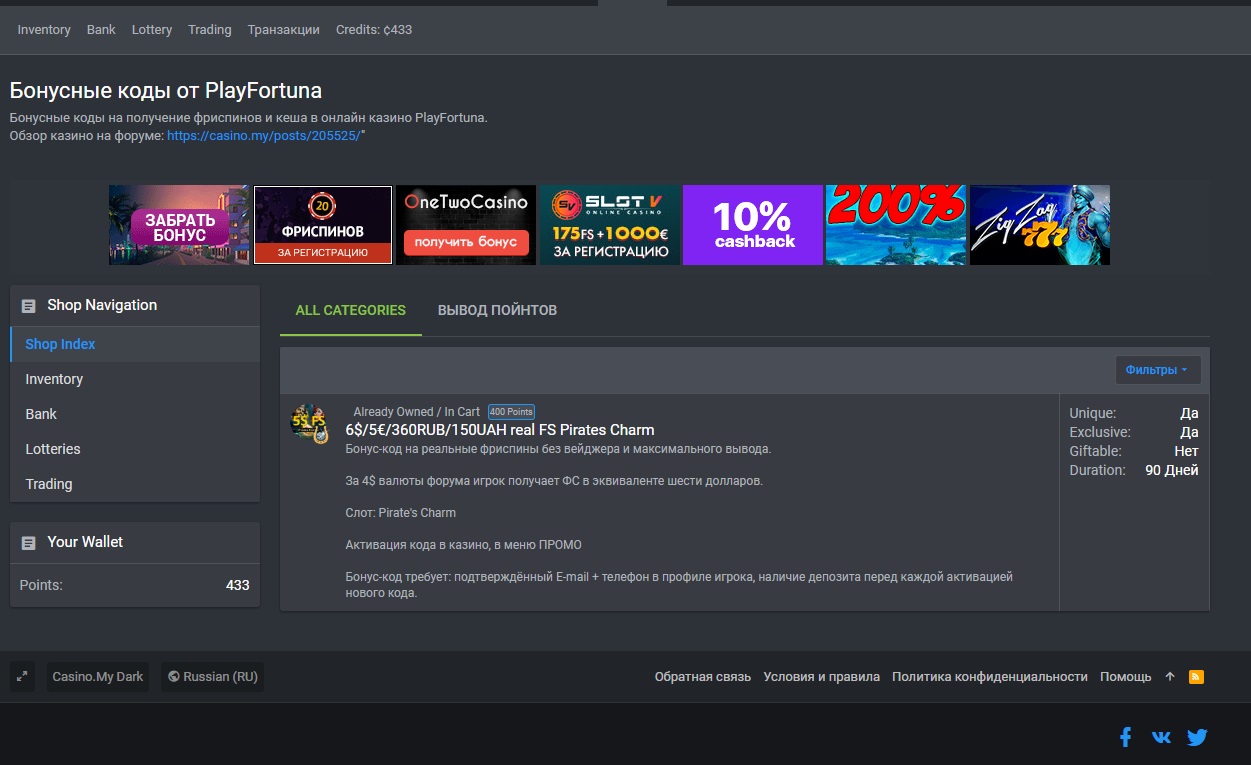Open Политика конфиденциальности footer link
This screenshot has width=1251, height=765.
tap(990, 677)
